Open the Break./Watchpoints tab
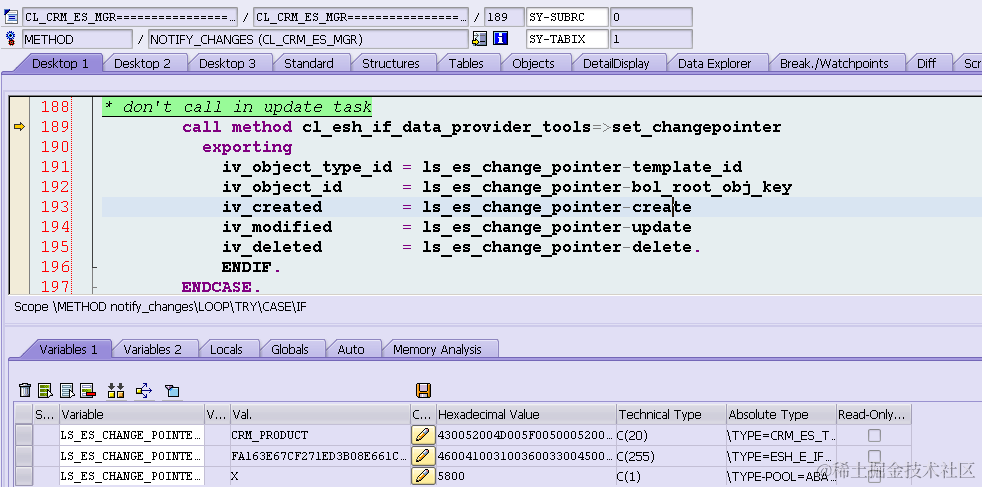 tap(834, 63)
